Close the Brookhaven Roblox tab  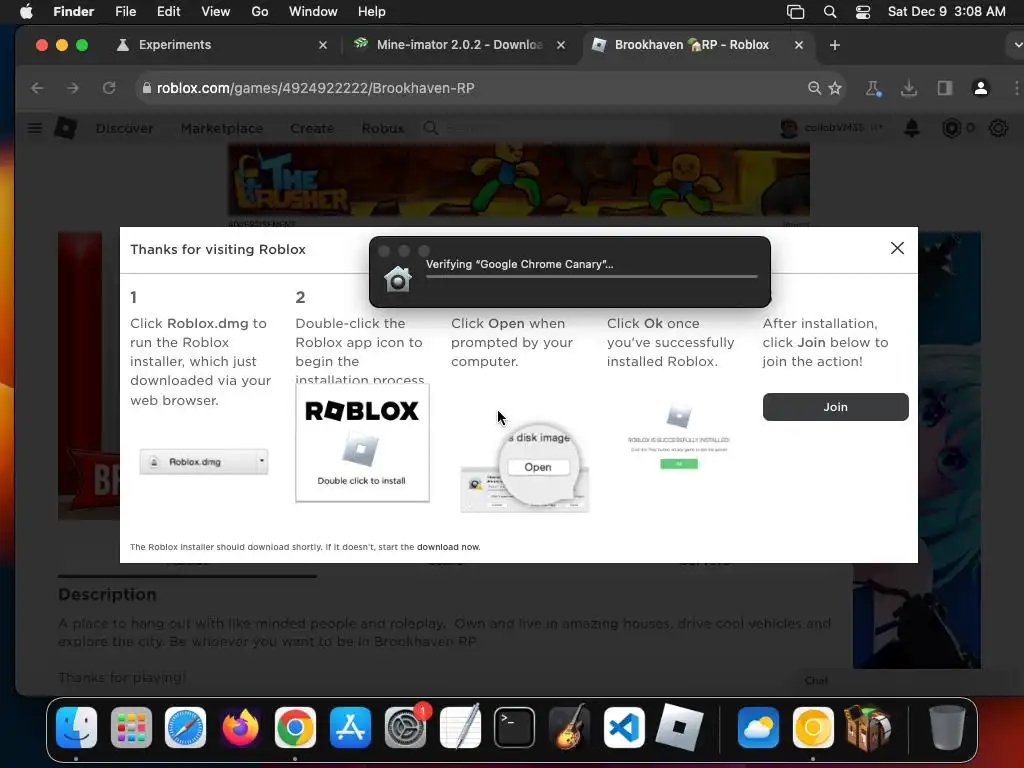pyautogui.click(x=799, y=45)
